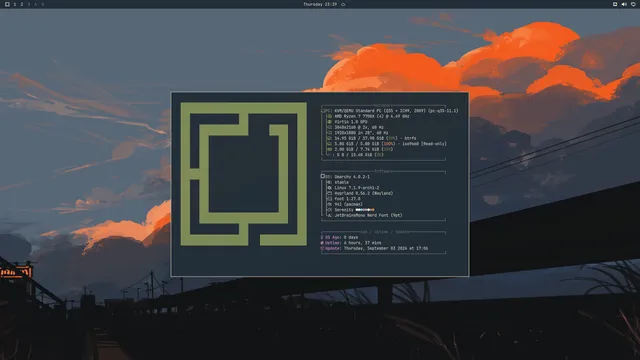Click the kernel gear icon beside Linux 7.1.9
This screenshot has height=360, width=640.
coord(329,188)
